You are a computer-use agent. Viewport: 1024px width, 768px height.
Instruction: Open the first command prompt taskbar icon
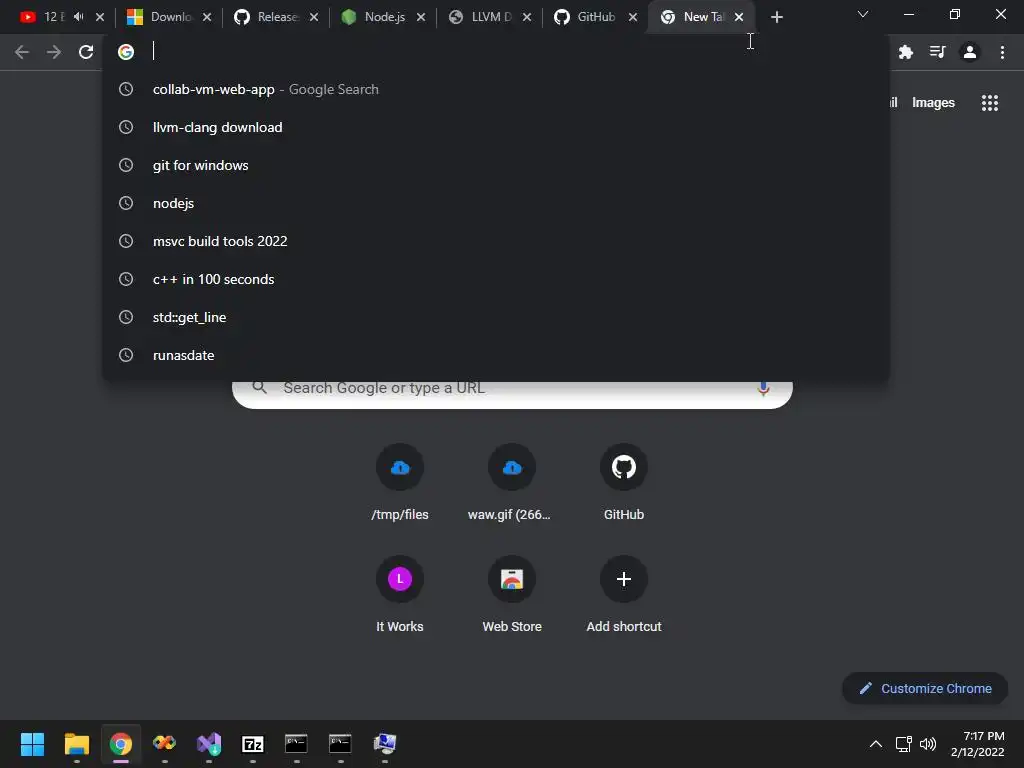coord(296,744)
